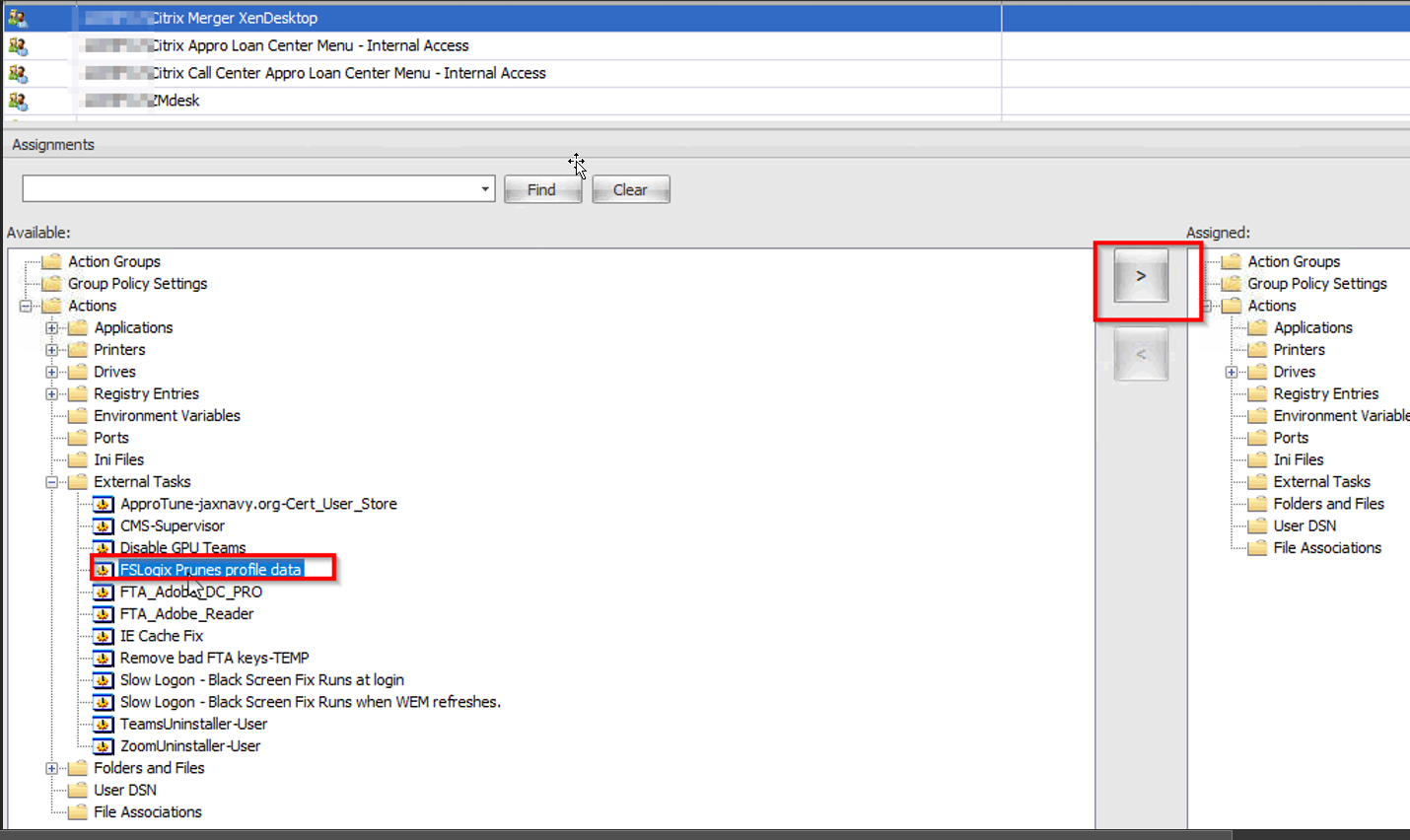Select Registry Entries in Assigned tree
The width and height of the screenshot is (1410, 840).
[1326, 393]
